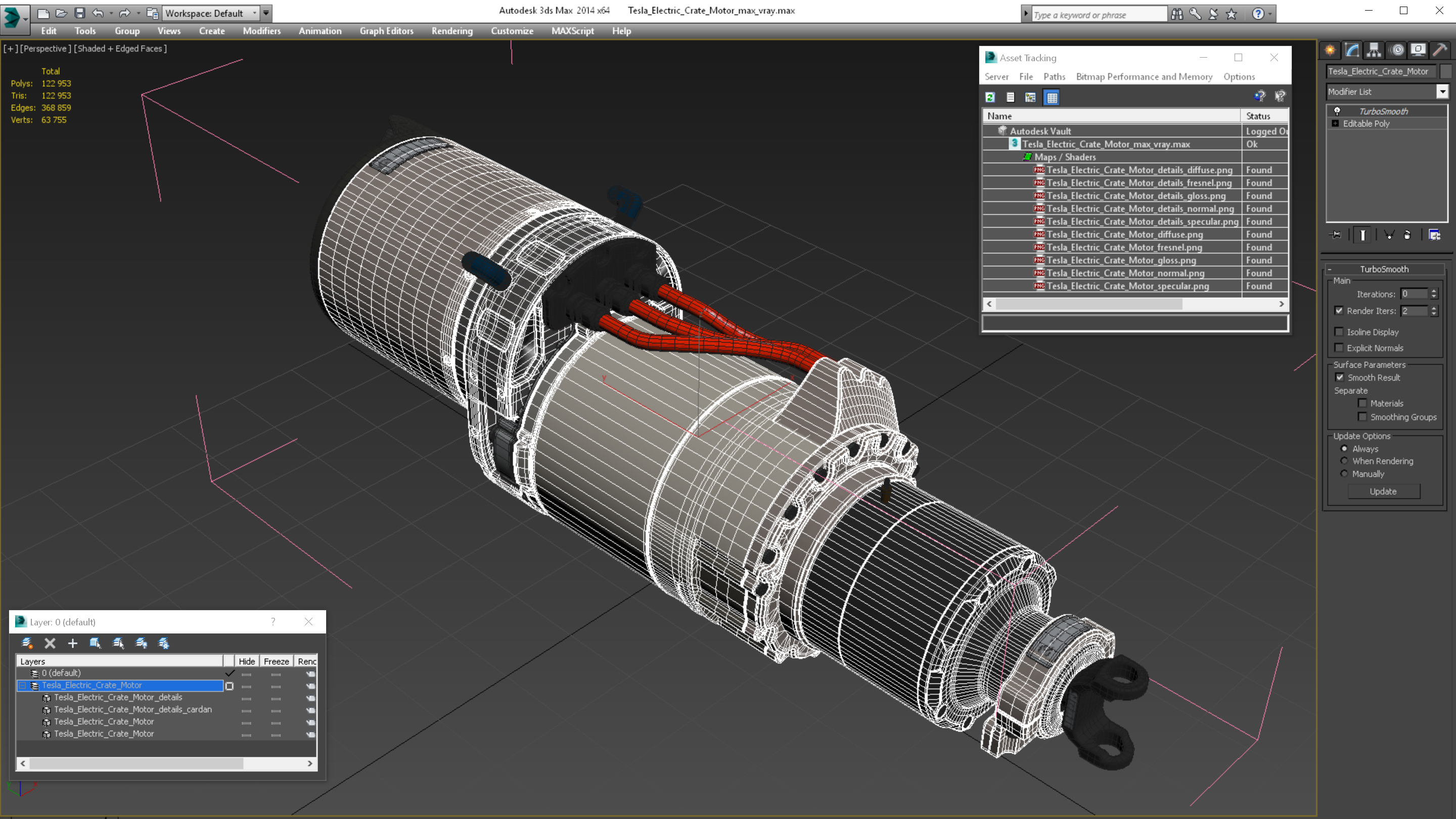Screen dimensions: 1456x819
Task: Click Refresh icon in Asset Tracking
Action: pyautogui.click(x=990, y=97)
